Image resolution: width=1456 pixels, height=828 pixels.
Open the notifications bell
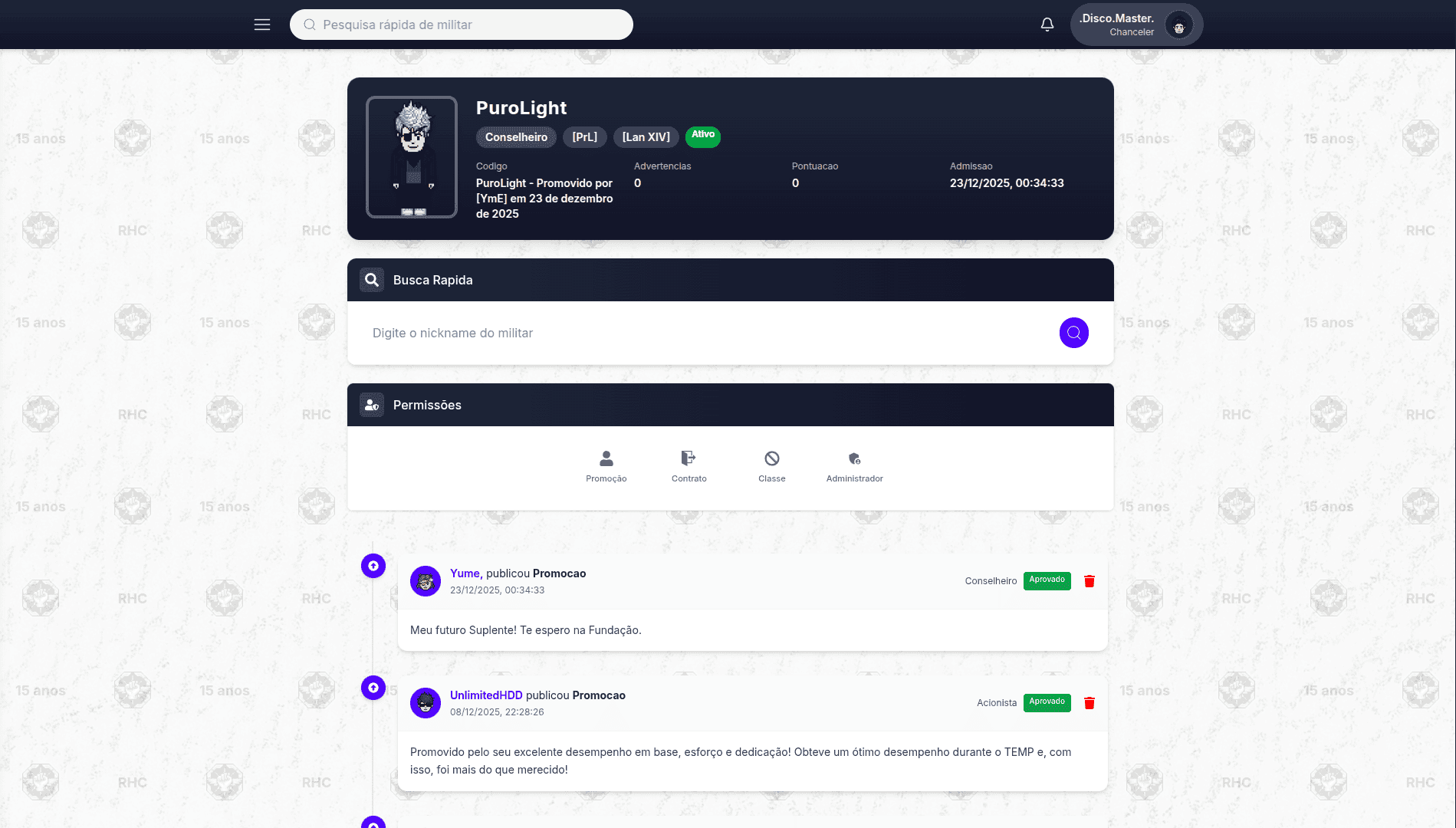pos(1047,25)
